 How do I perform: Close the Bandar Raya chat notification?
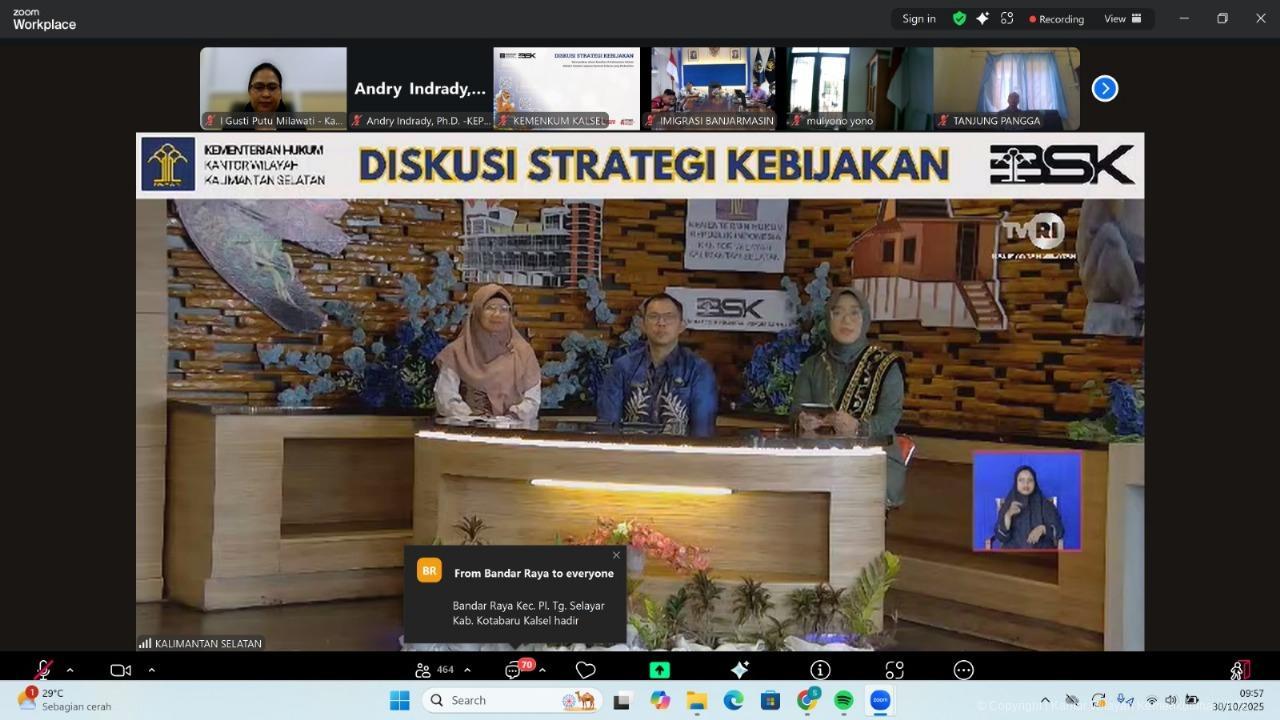click(616, 555)
